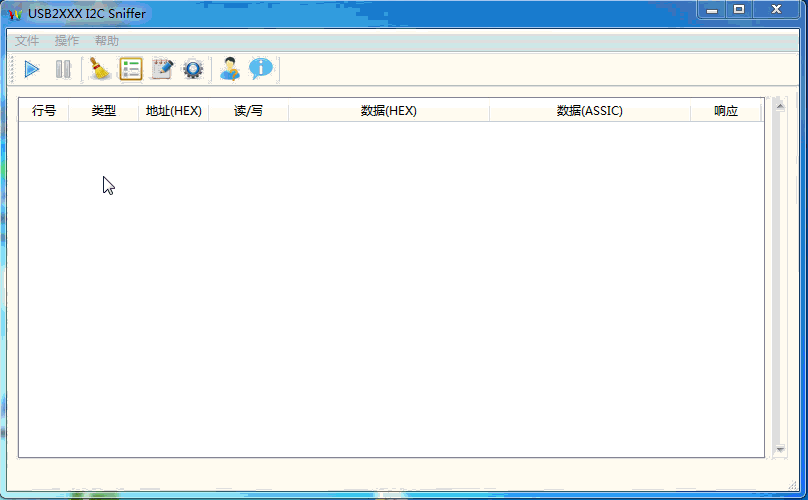Select the 类型 column header
808x500 pixels.
104,110
